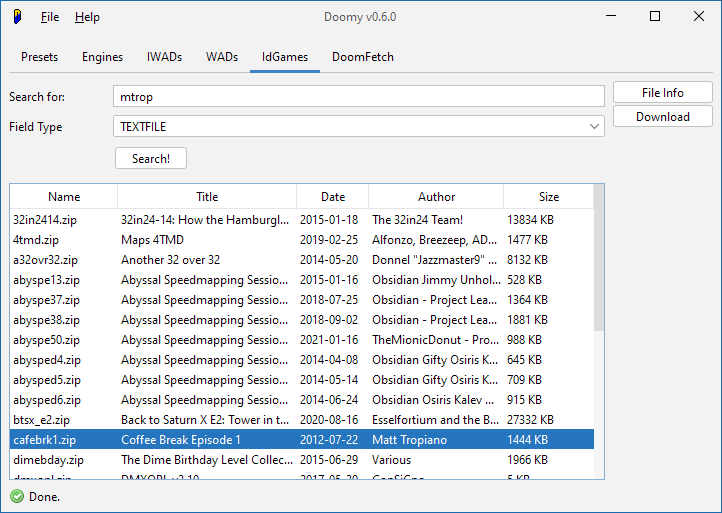Sort results by Name column header
This screenshot has height=513, width=722.
pyautogui.click(x=64, y=197)
